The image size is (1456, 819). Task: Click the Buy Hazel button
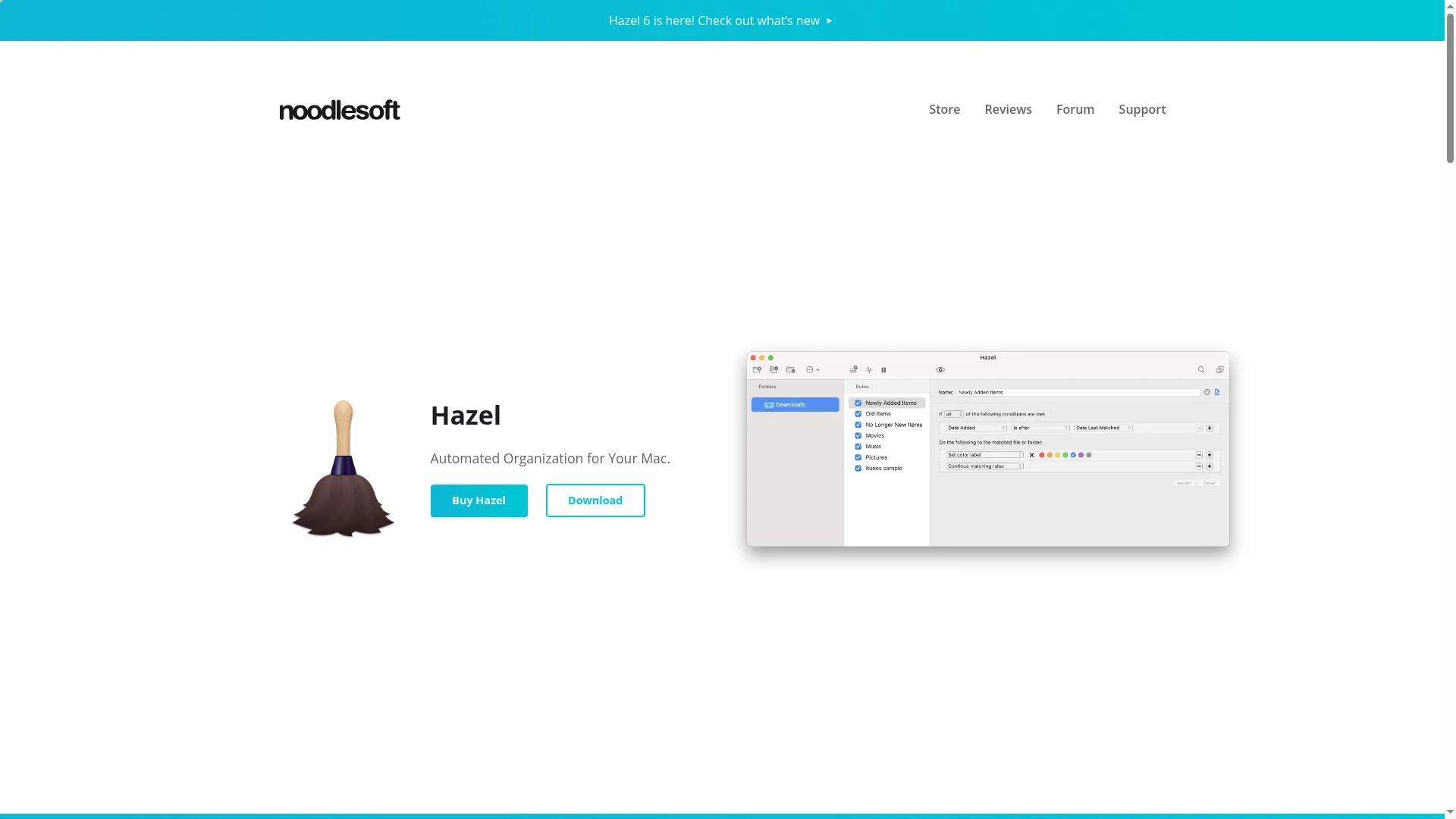point(479,500)
